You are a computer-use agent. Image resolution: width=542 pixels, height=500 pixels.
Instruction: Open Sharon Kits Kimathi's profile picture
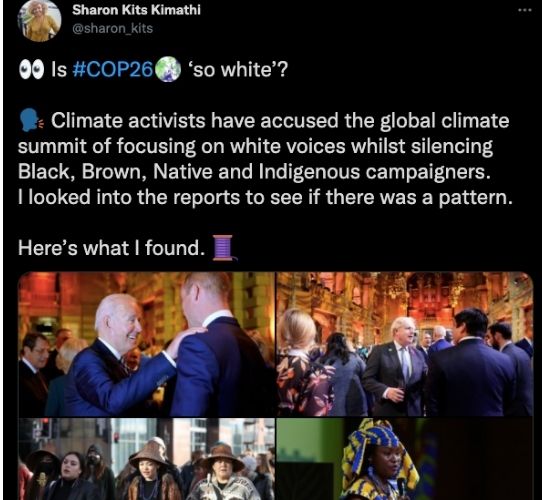click(x=39, y=21)
